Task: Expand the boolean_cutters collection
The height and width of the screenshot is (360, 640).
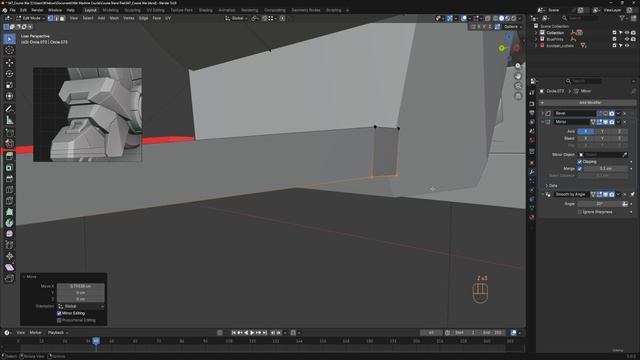Action: [x=536, y=46]
